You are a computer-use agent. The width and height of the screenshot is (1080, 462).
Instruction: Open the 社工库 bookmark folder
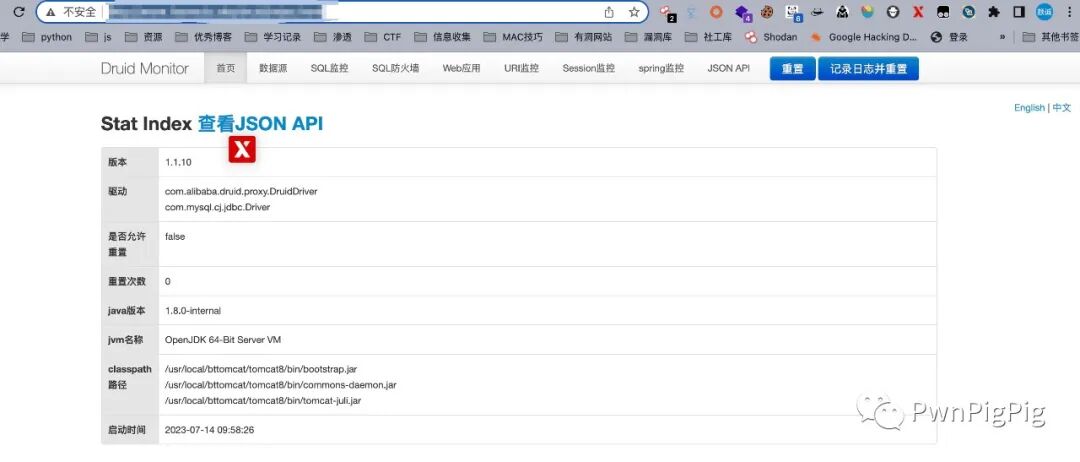click(x=708, y=37)
